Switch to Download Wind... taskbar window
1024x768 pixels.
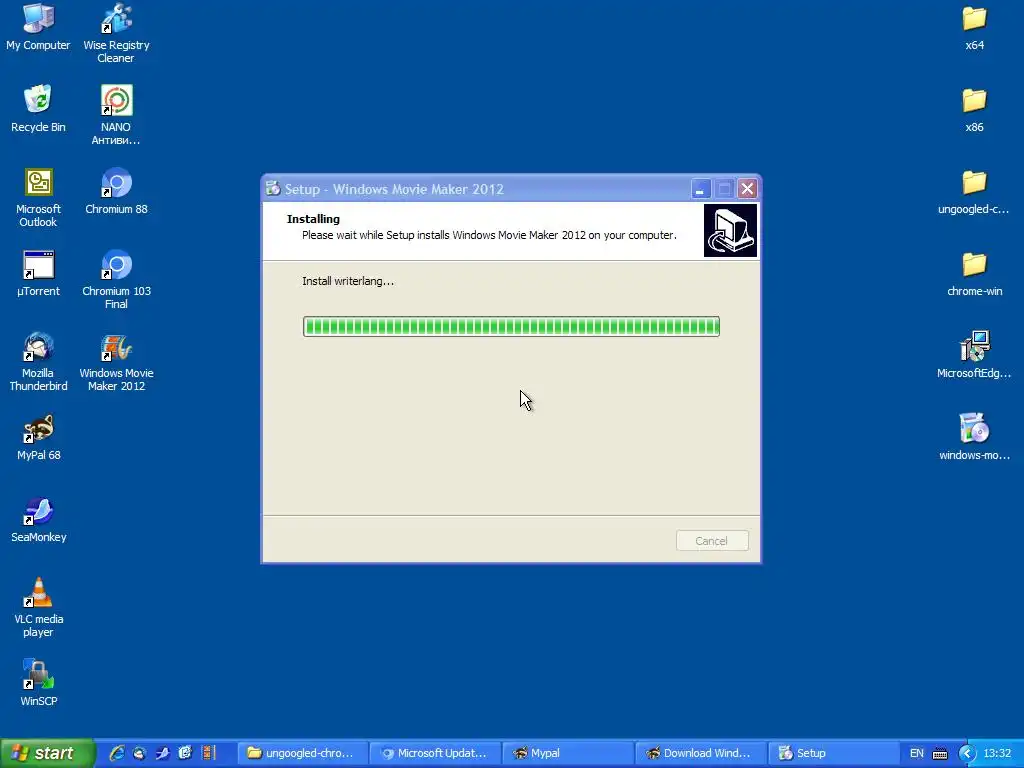(701, 753)
